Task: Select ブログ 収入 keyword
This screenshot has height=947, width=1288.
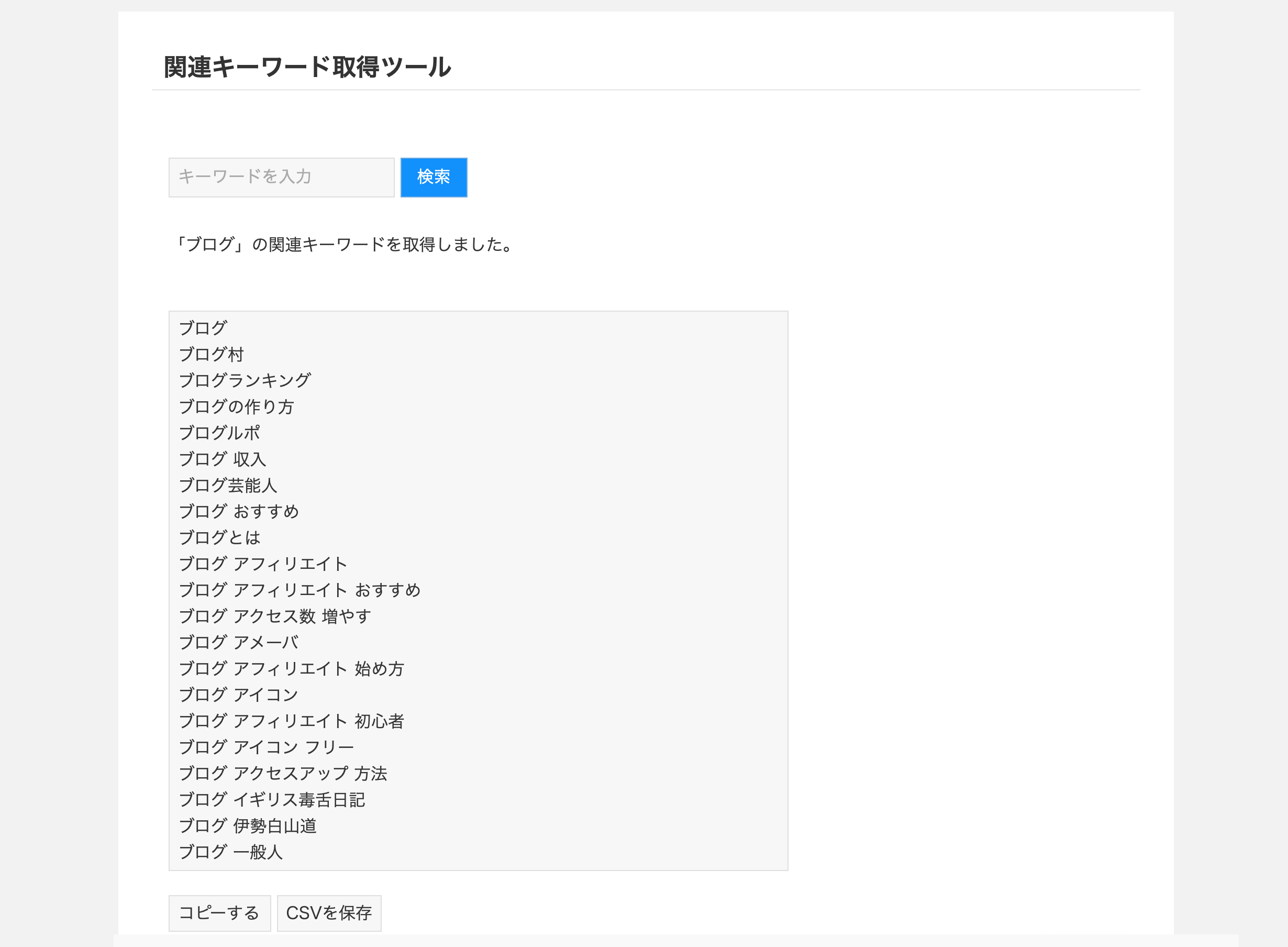Action: tap(221, 459)
